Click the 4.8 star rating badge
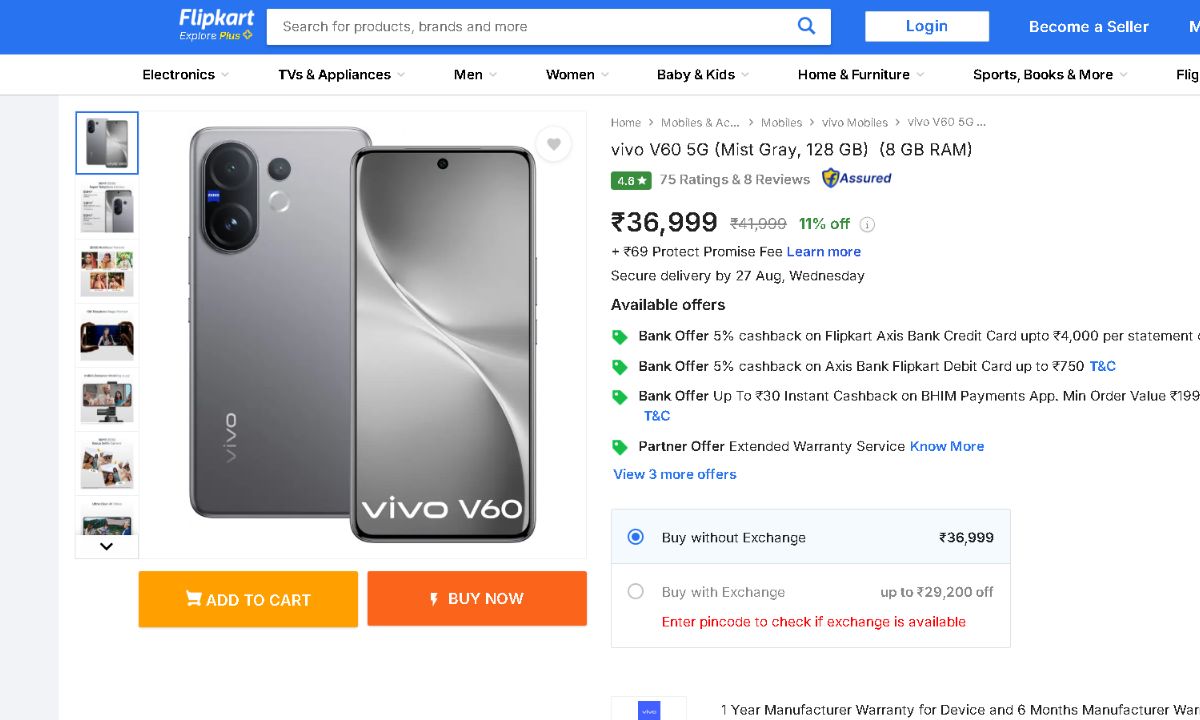The width and height of the screenshot is (1200, 720). pos(631,180)
